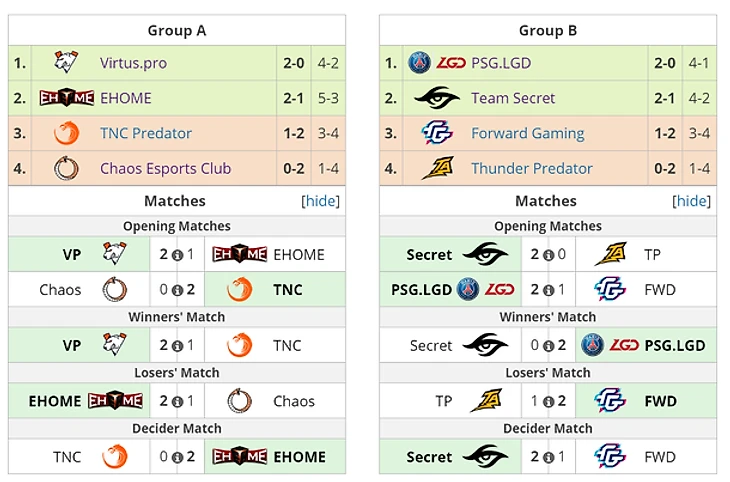730x482 pixels.
Task: Open the Chaos Esports Club team link
Action: click(x=165, y=168)
